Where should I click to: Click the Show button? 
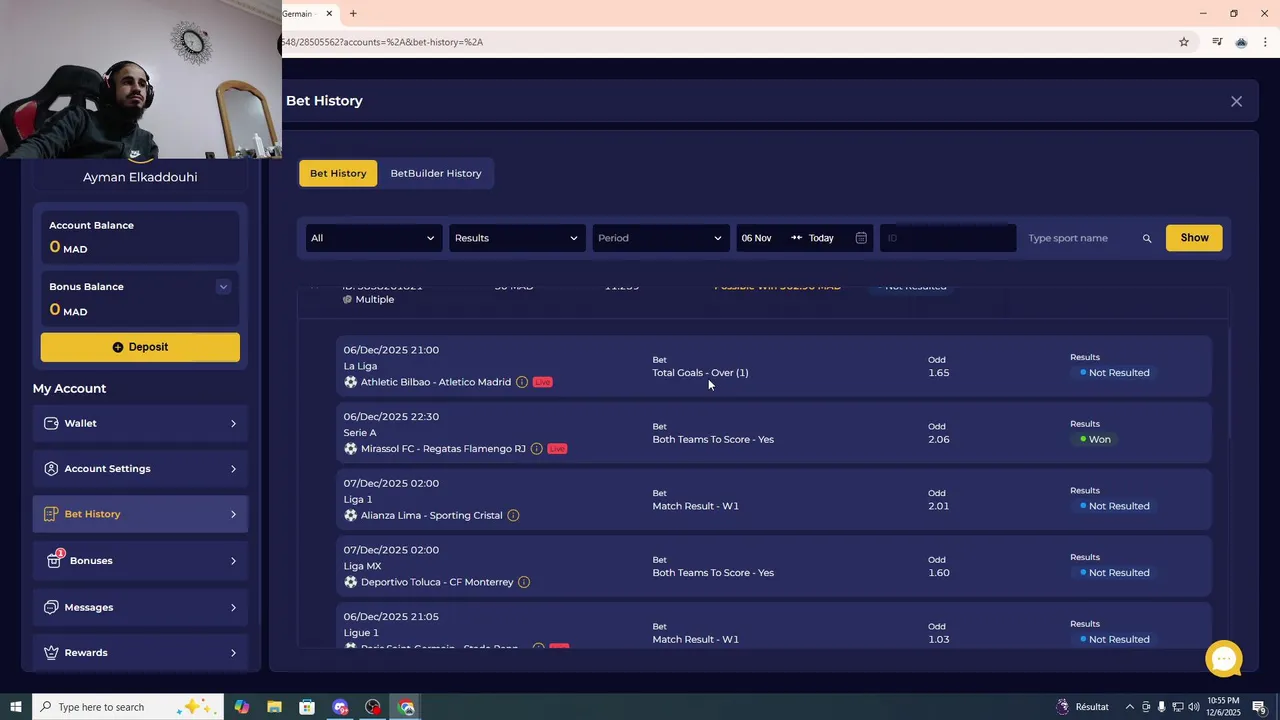1194,238
